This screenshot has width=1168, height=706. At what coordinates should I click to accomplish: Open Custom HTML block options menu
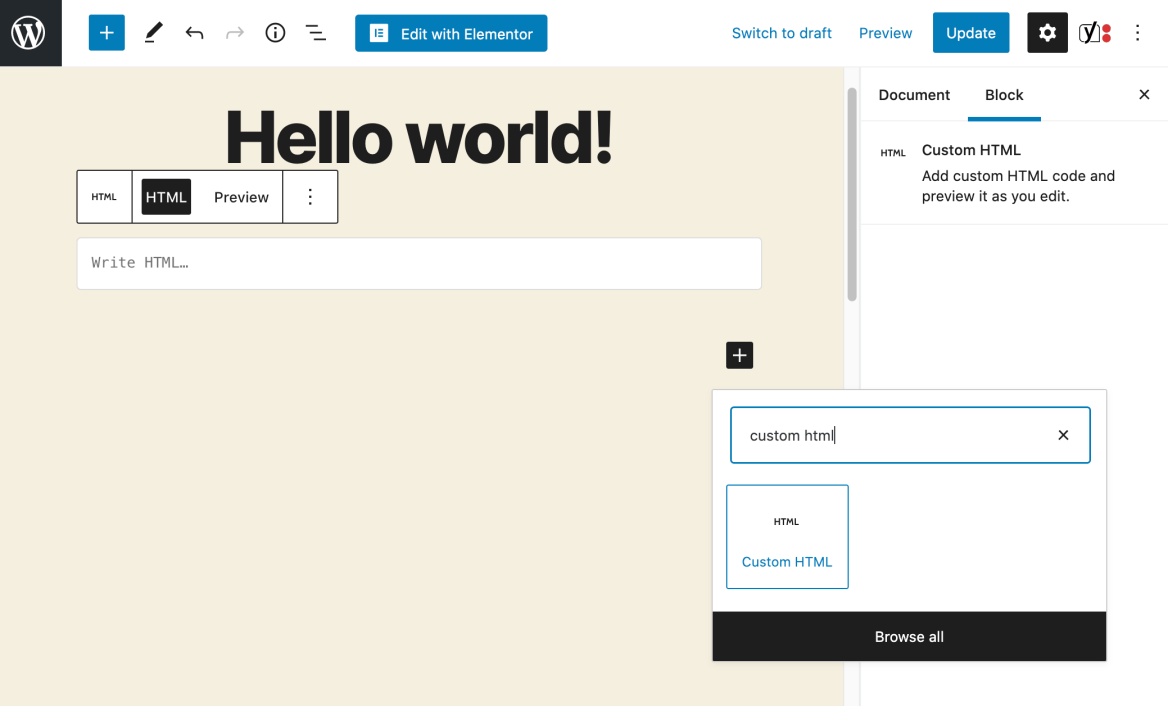click(x=310, y=197)
